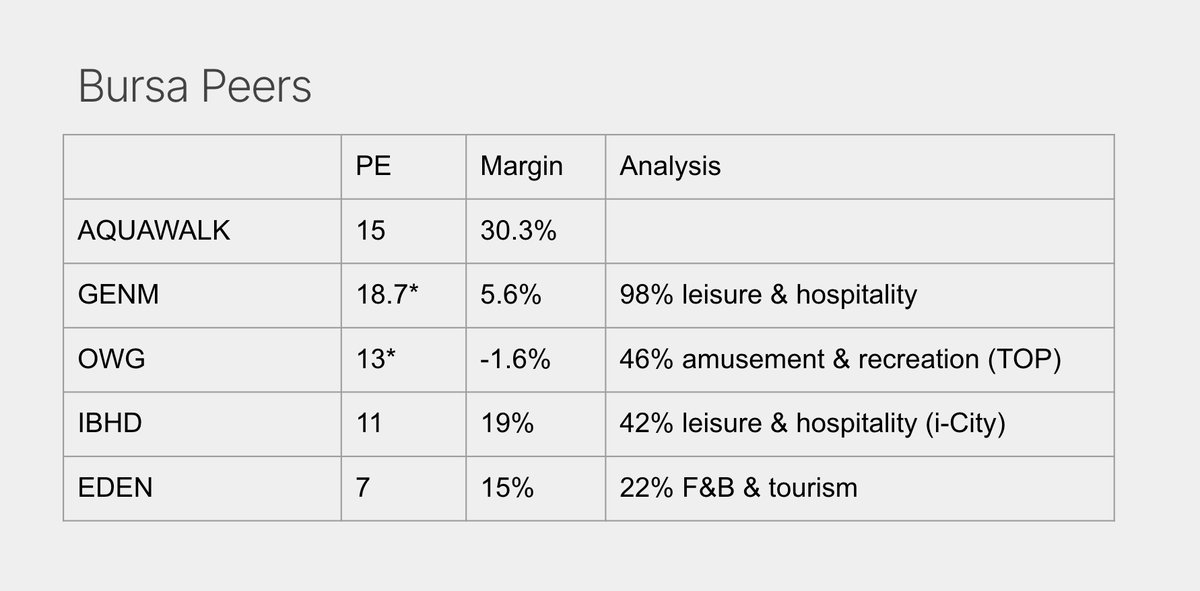The width and height of the screenshot is (1200, 591).
Task: Select the 42% leisure & hospitality (i-City) cell
Action: tap(812, 423)
